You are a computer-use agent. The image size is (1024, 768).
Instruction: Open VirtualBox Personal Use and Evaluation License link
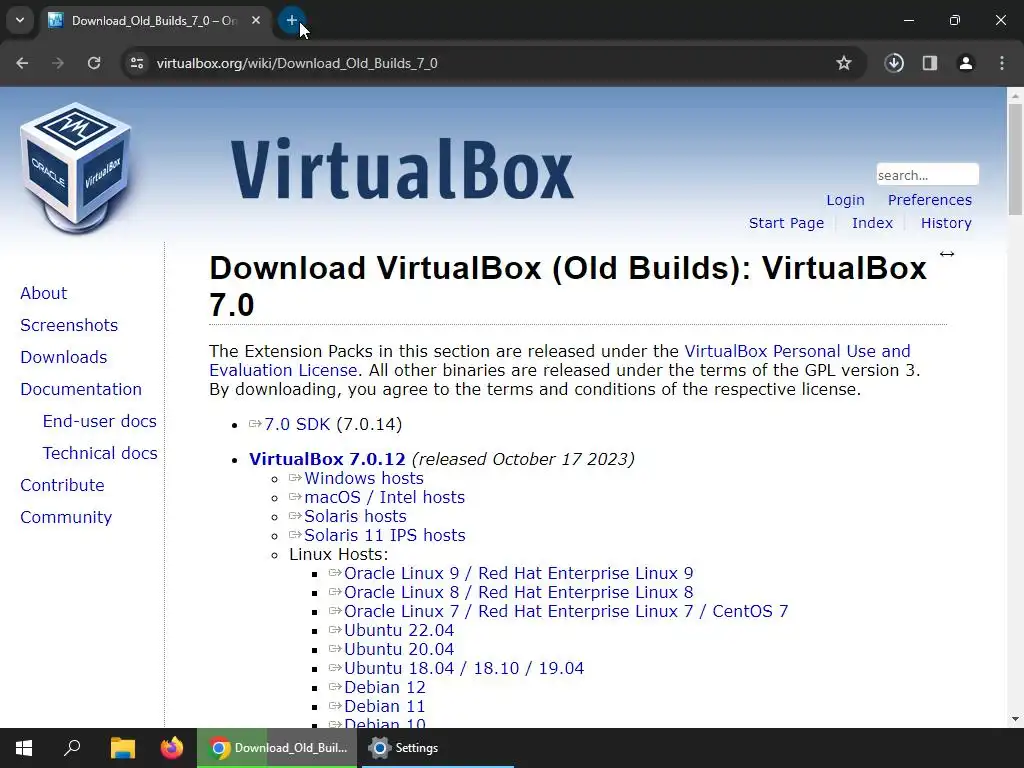tap(797, 351)
